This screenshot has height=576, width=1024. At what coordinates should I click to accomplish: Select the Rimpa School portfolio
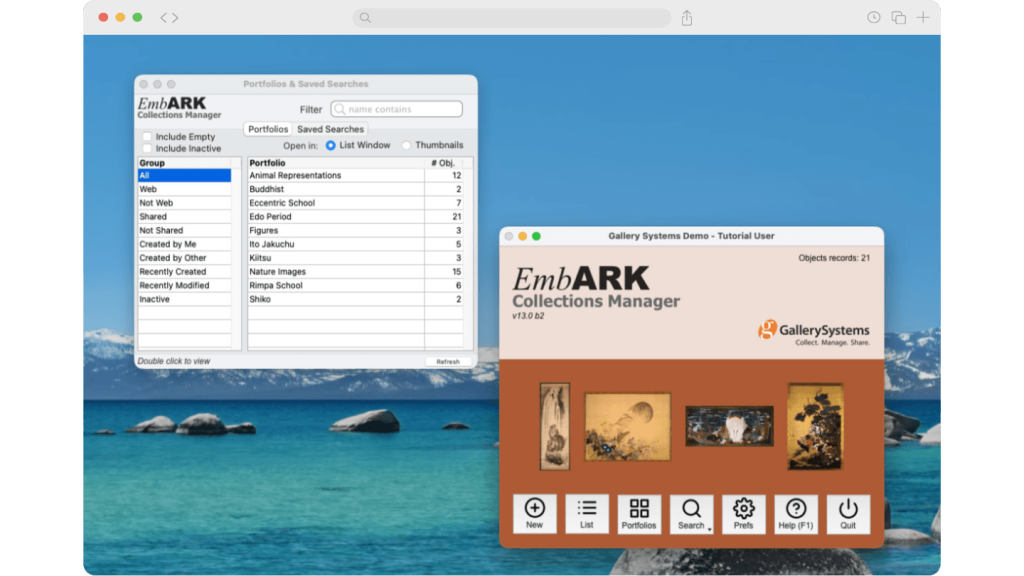pos(355,285)
